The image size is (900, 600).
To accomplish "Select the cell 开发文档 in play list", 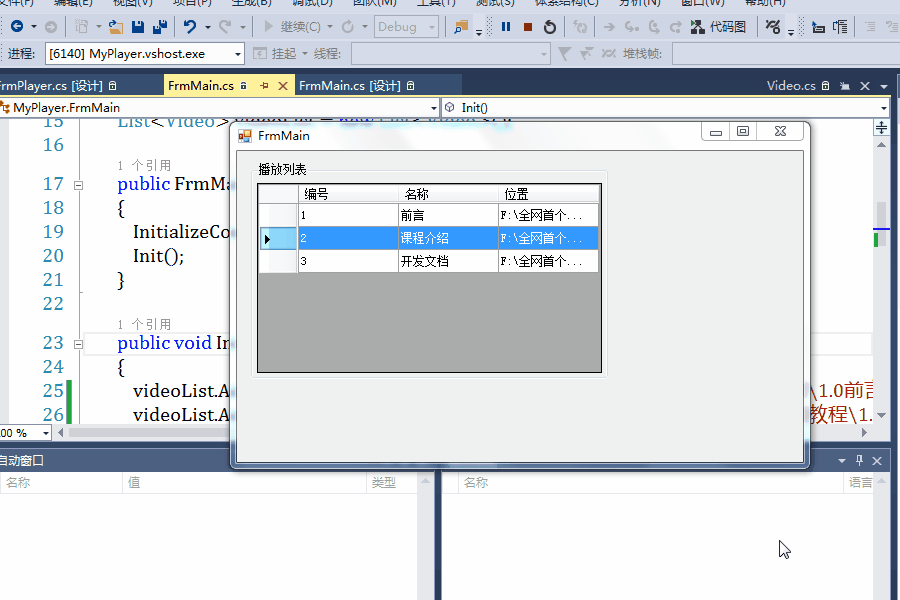I will click(448, 261).
